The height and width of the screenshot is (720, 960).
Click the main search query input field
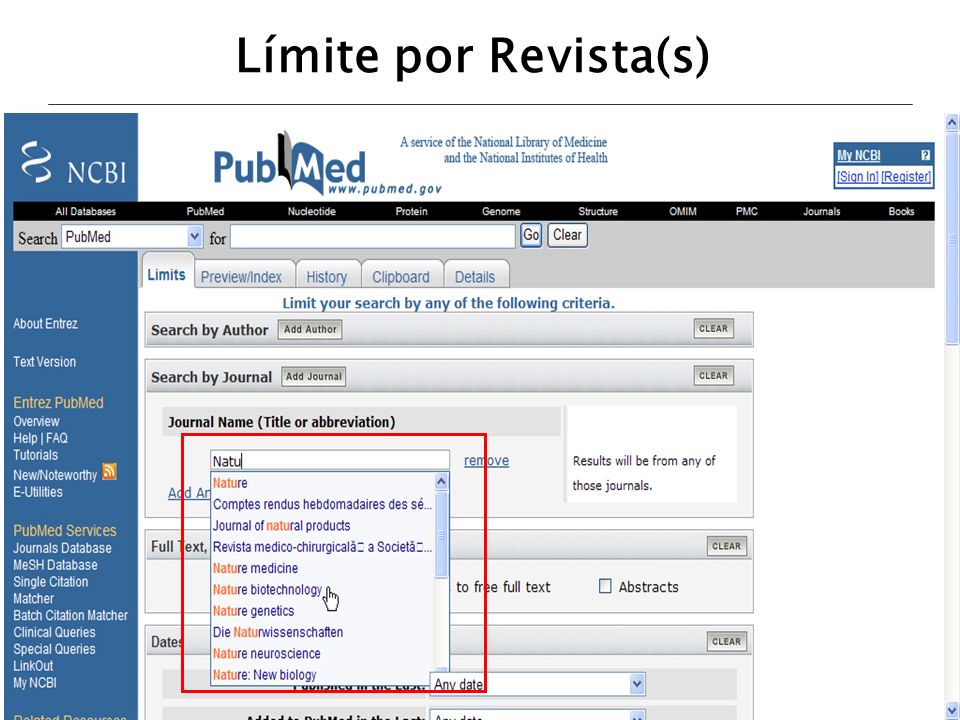coord(373,237)
